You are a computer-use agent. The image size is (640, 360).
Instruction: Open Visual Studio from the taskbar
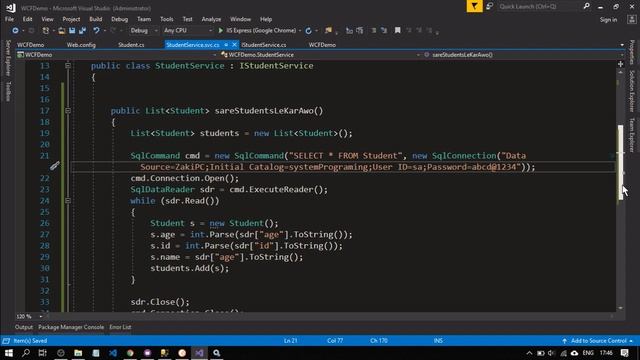pyautogui.click(x=199, y=353)
